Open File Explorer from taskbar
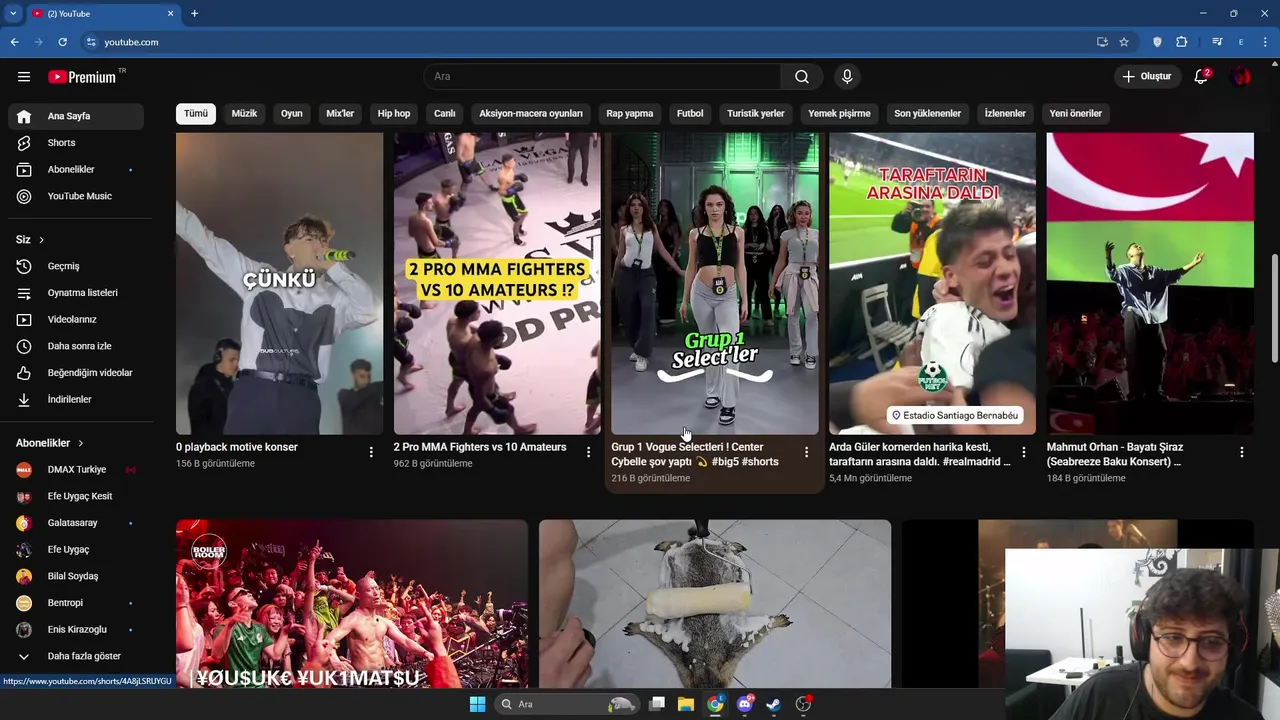This screenshot has height=720, width=1280. point(685,704)
